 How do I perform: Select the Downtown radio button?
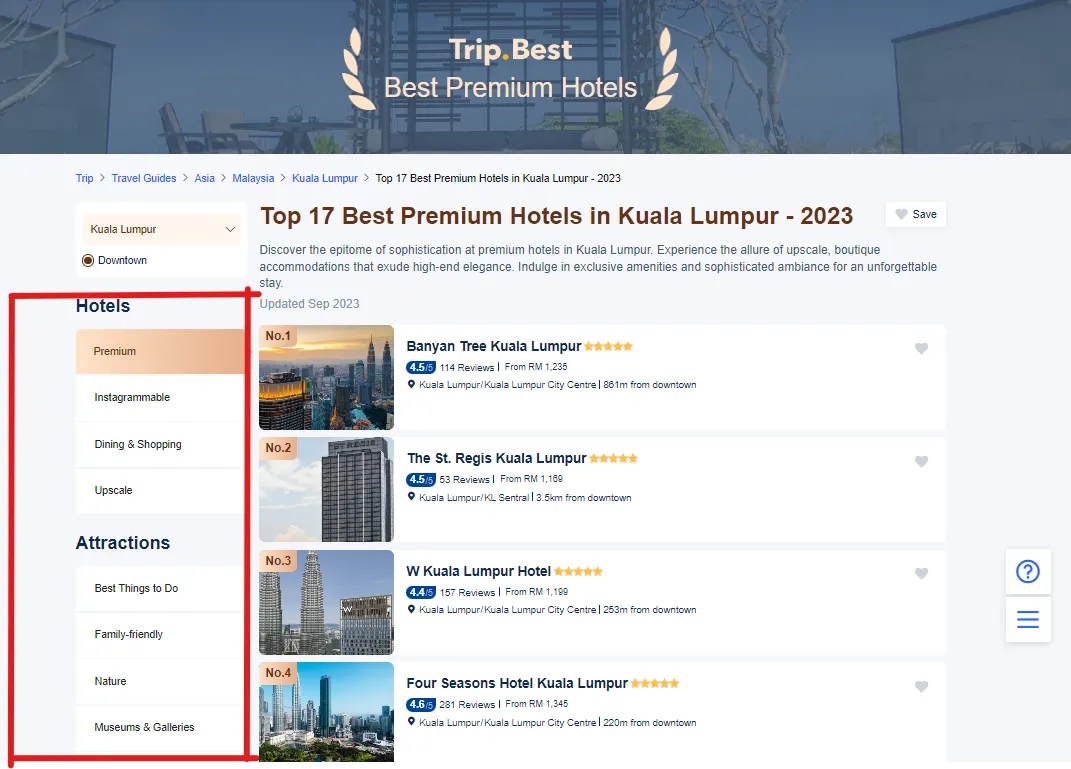[x=88, y=261]
